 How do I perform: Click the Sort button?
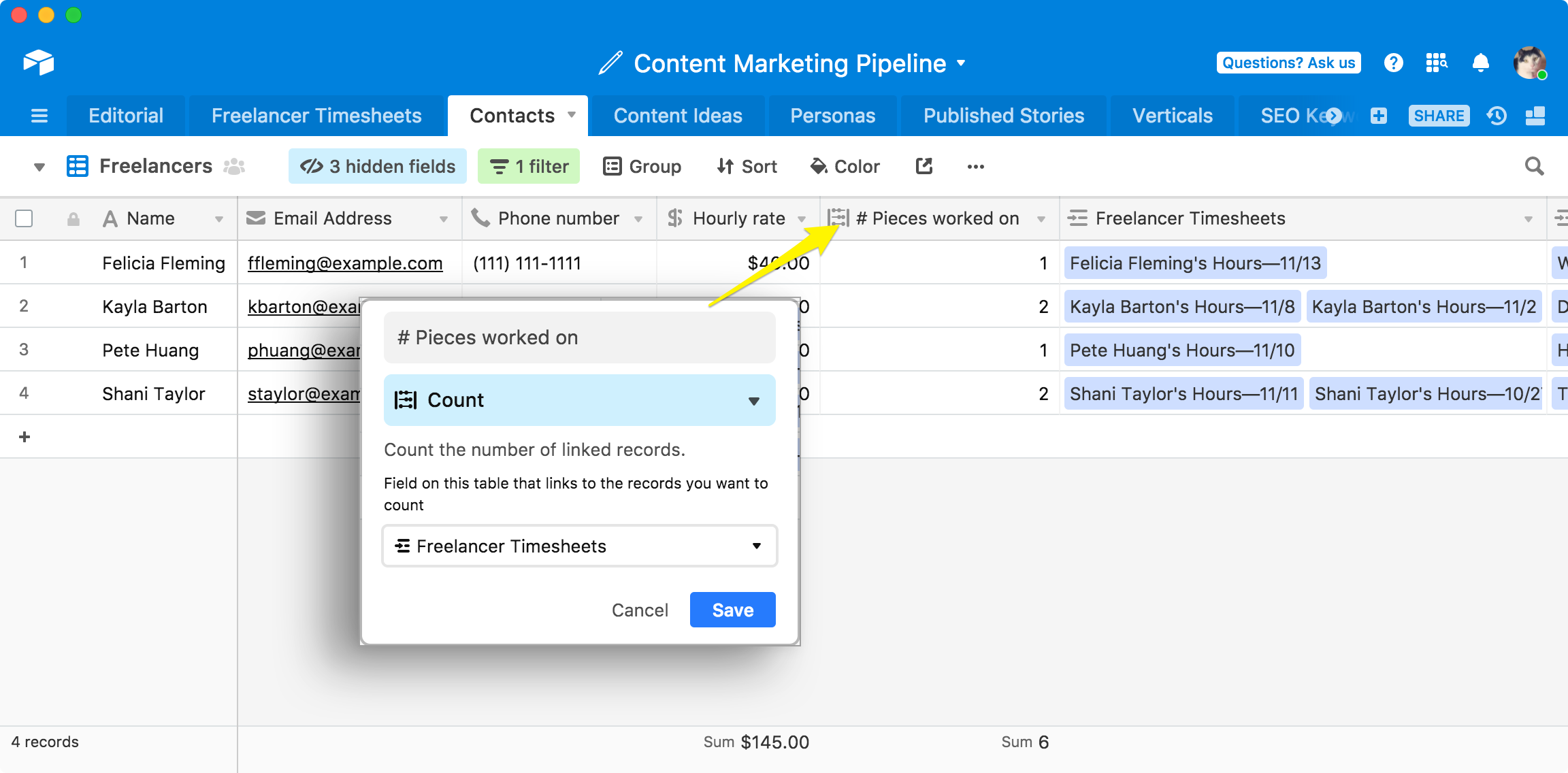pyautogui.click(x=747, y=166)
